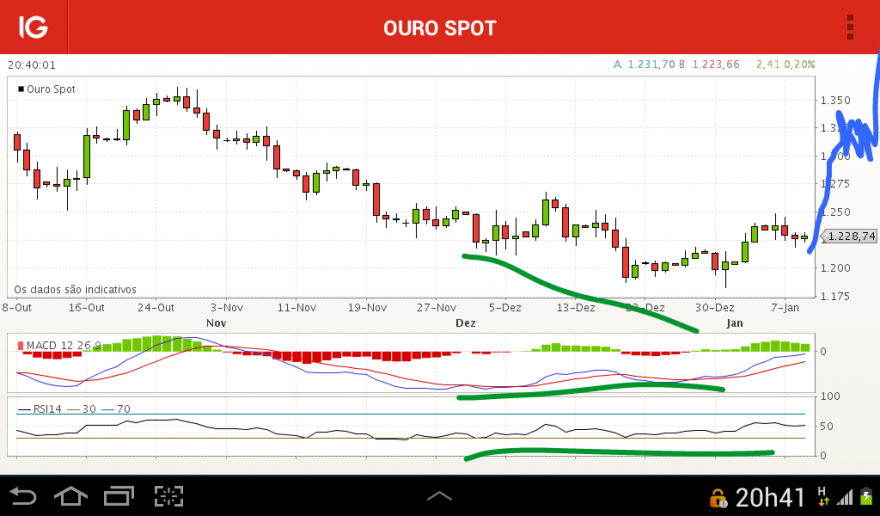Tap the RSI 70 level legend
This screenshot has height=516, width=880.
[x=116, y=409]
